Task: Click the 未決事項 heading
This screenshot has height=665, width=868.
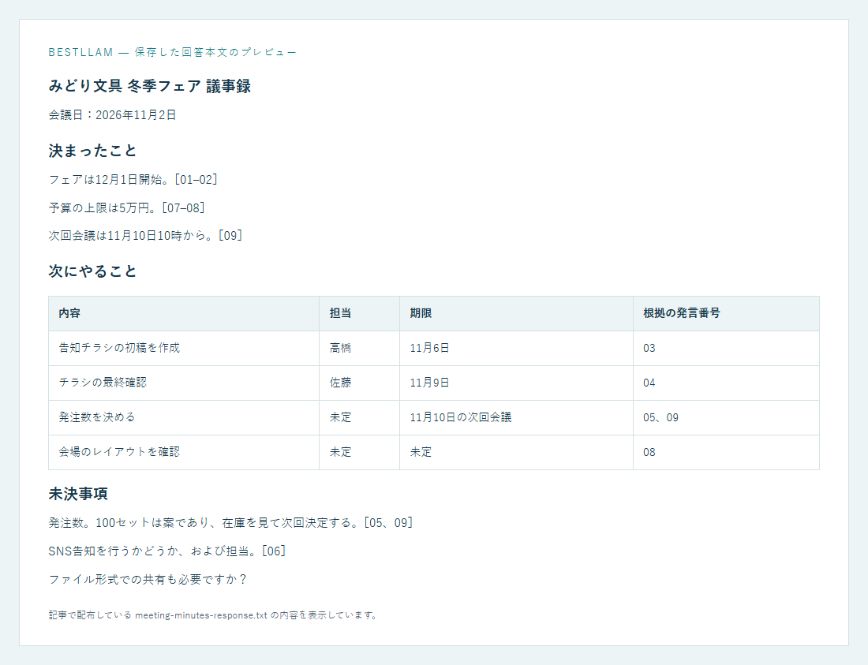Action: pyautogui.click(x=78, y=494)
